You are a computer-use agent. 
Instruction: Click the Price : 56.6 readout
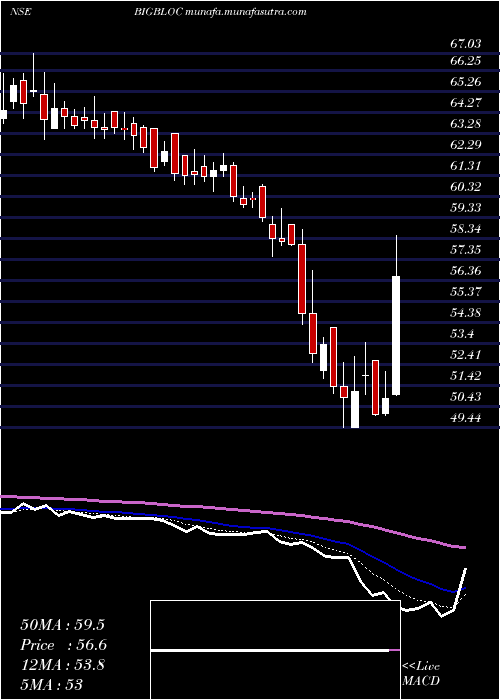[63, 645]
